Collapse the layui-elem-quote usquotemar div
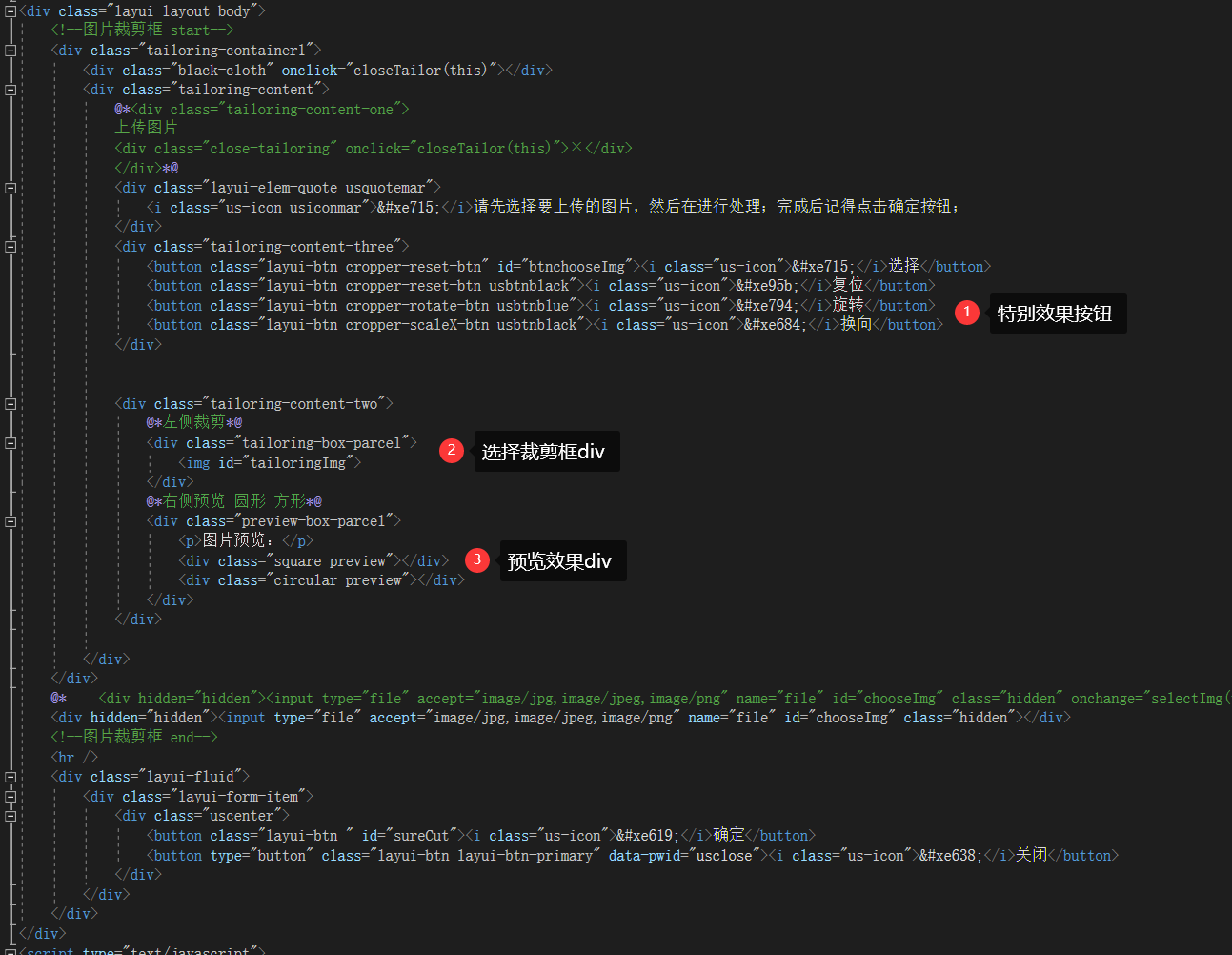Image resolution: width=1232 pixels, height=955 pixels. point(10,188)
